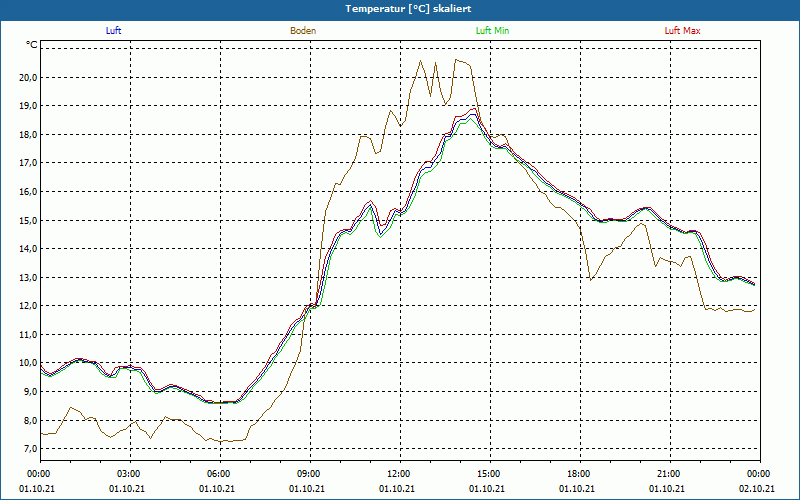
Task: Click the '°C' axis unit label
Action: tap(32, 45)
